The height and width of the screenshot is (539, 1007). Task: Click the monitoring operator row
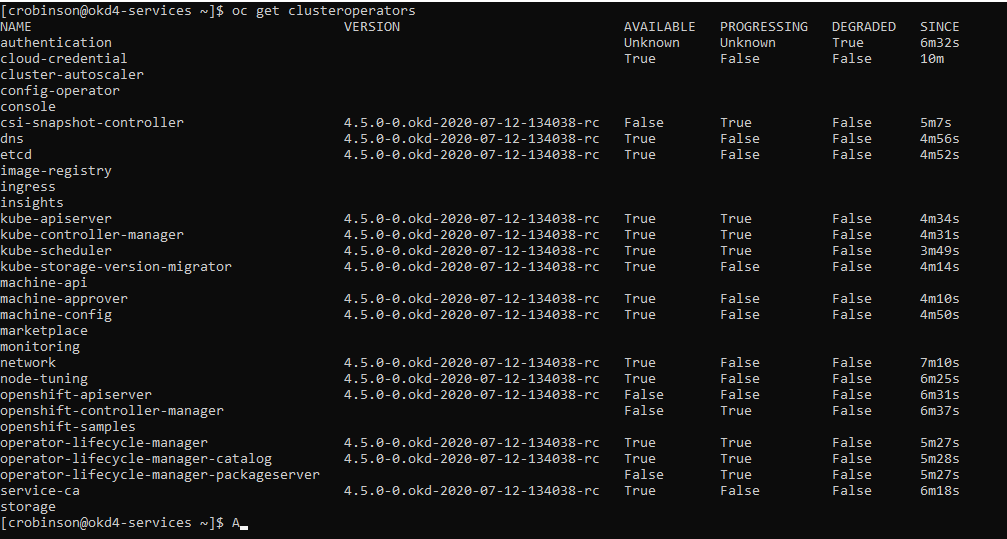(40, 347)
